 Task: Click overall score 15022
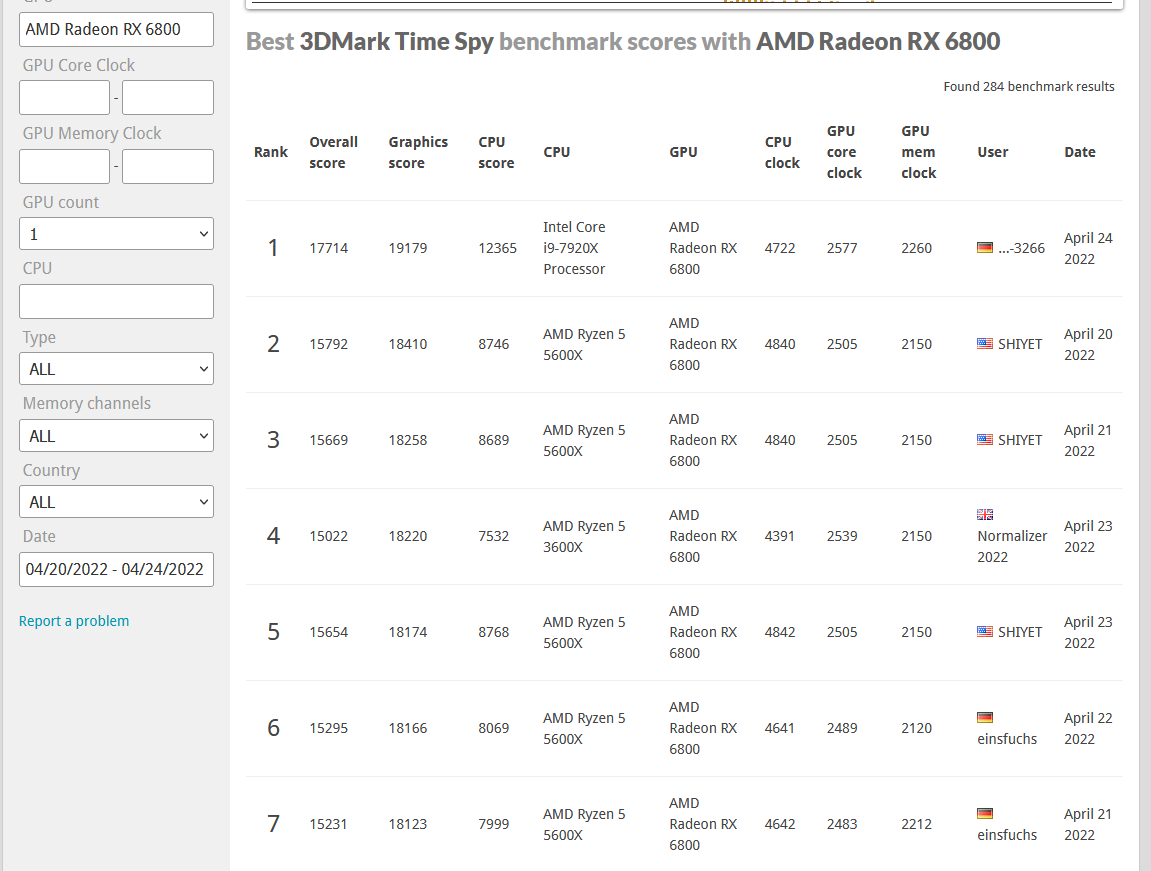[x=328, y=536]
